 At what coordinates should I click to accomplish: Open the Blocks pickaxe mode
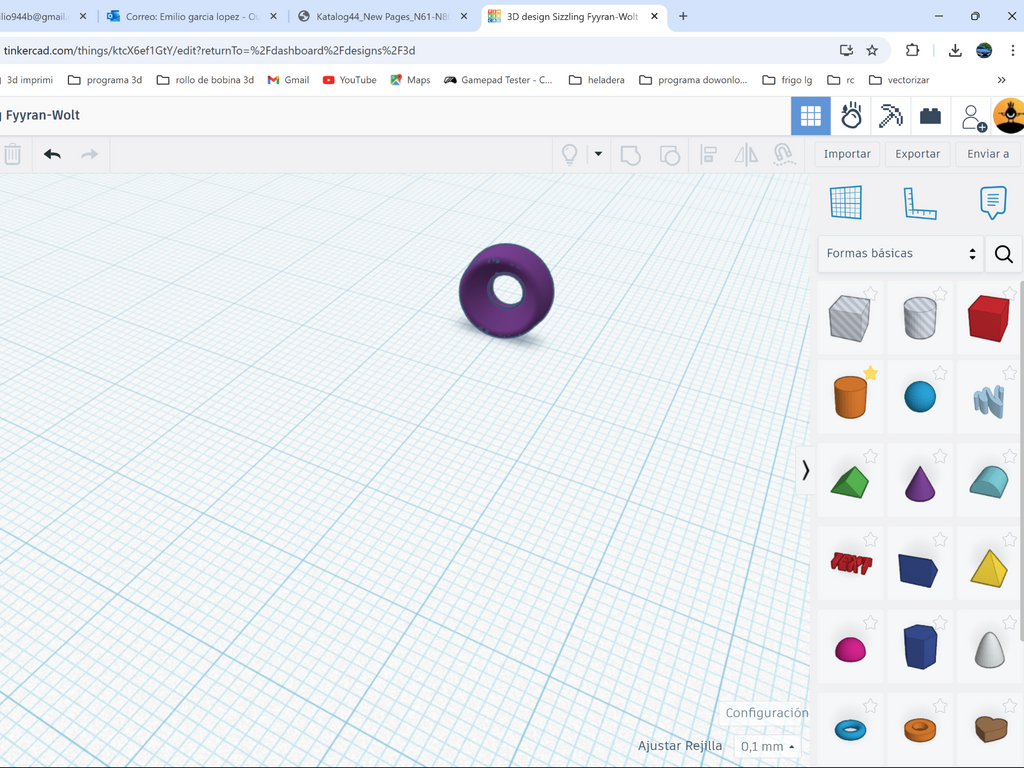click(890, 116)
